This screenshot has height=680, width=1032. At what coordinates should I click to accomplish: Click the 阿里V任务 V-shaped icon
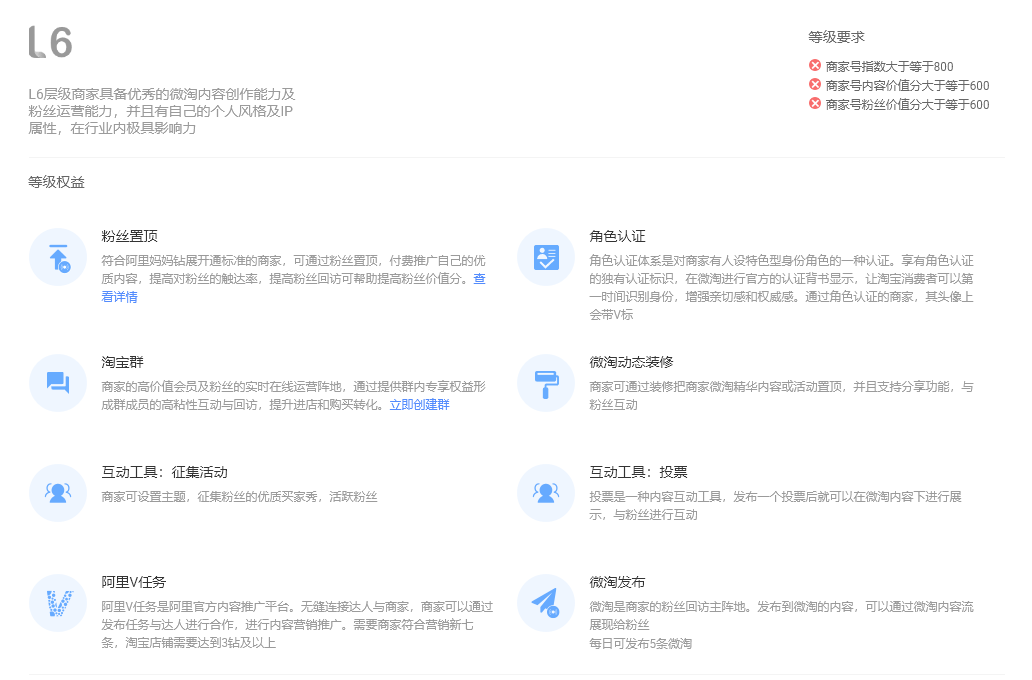(x=58, y=603)
